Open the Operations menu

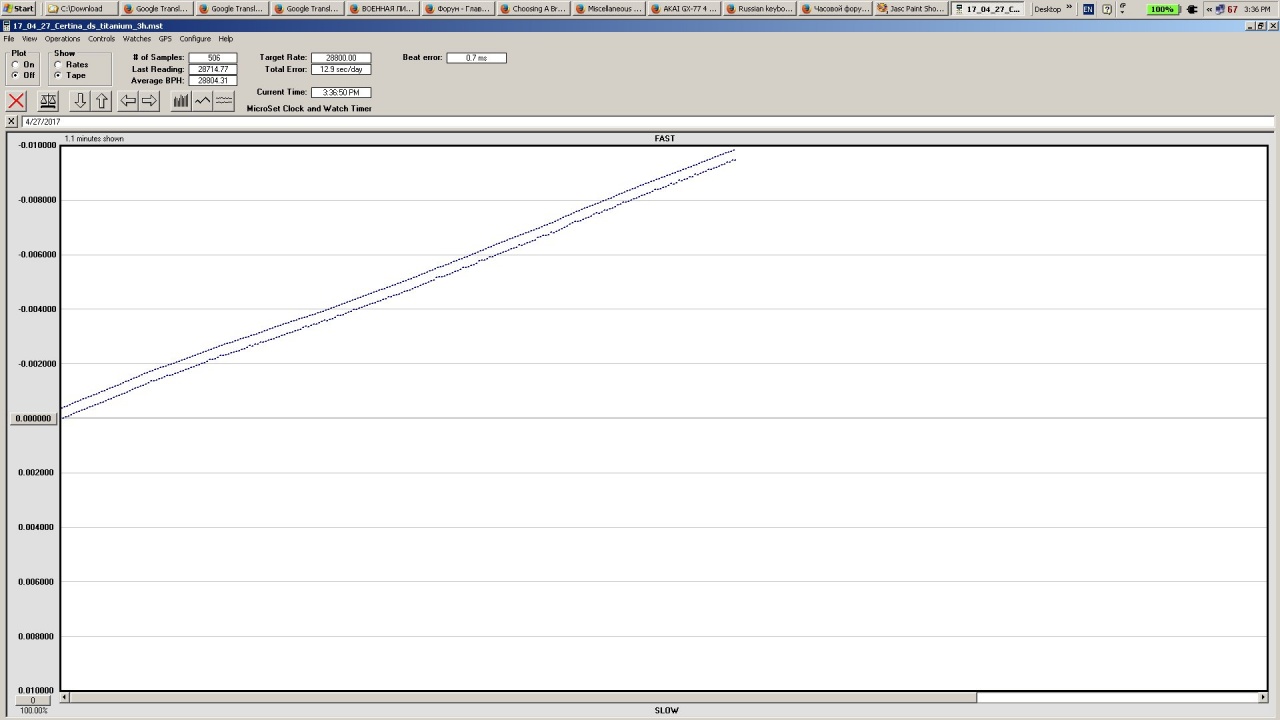point(62,39)
